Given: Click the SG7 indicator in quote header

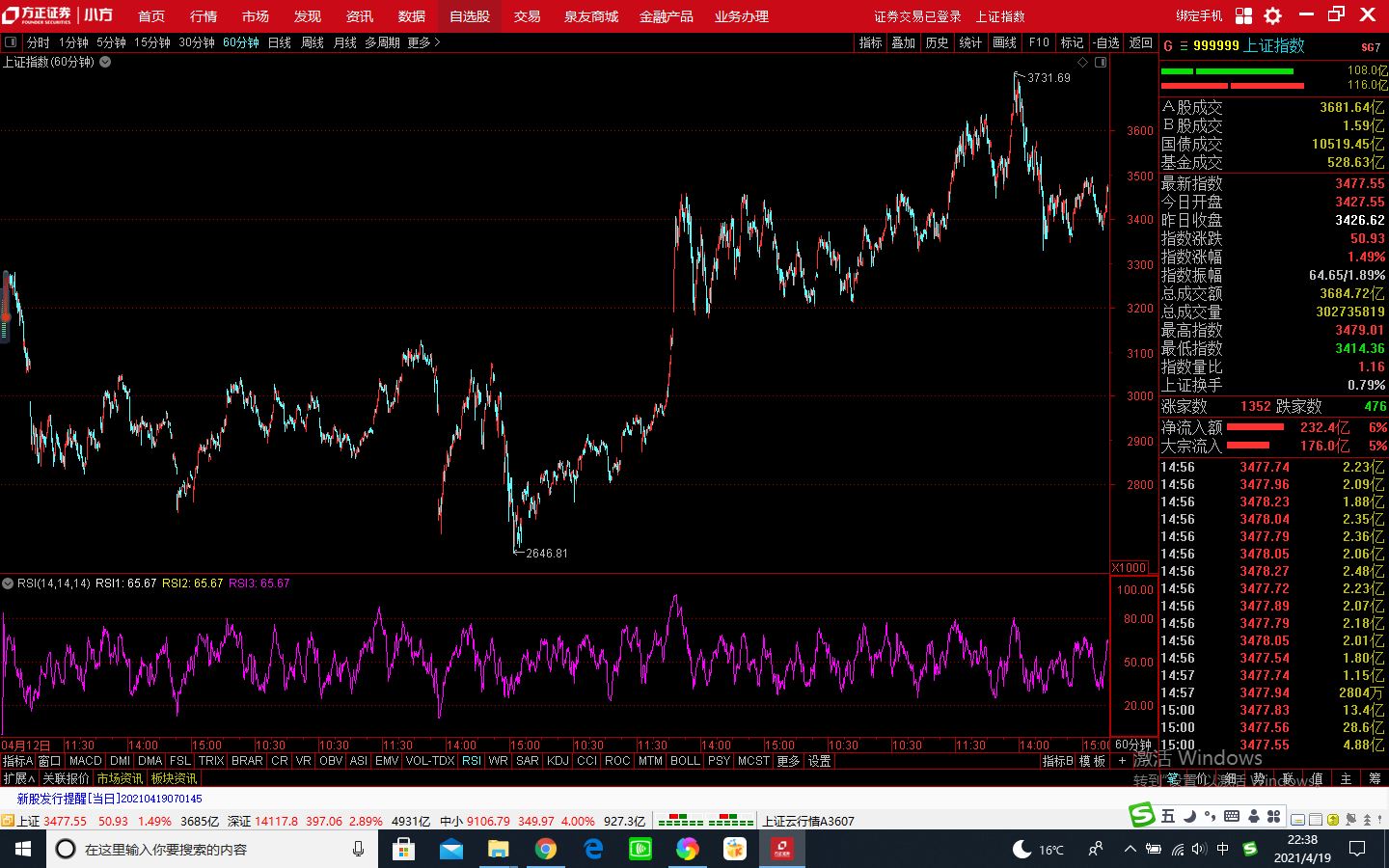Looking at the screenshot, I should coord(1371,47).
